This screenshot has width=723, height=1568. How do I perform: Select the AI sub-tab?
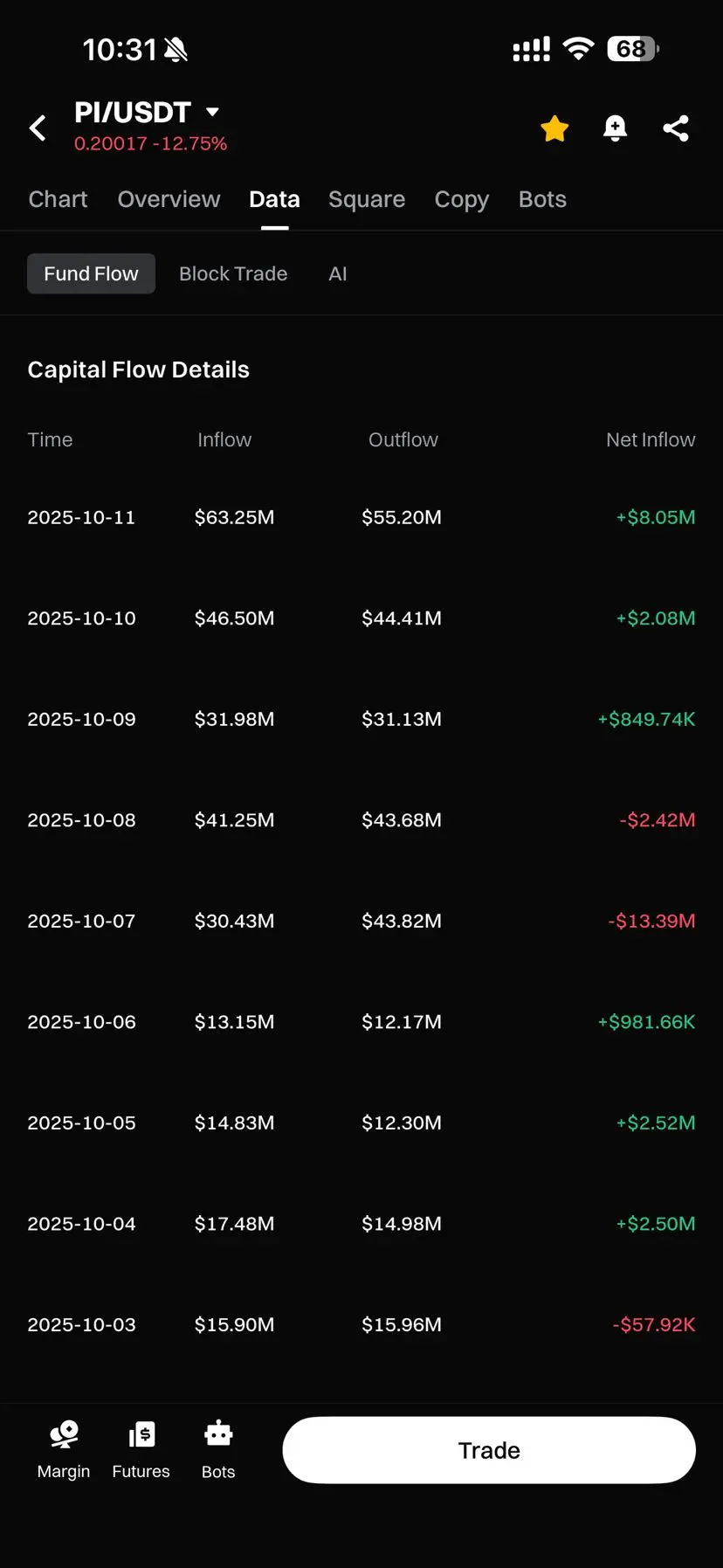click(x=338, y=273)
